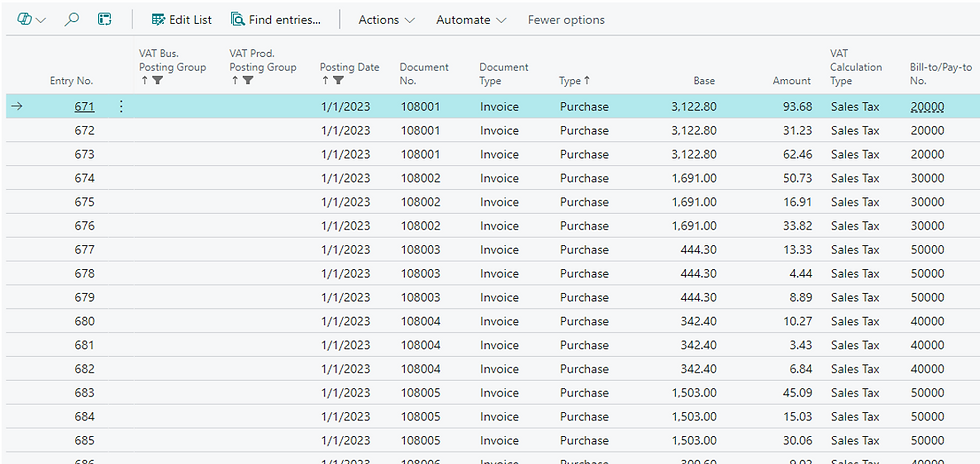Select entry number 673
The image size is (980, 464).
coord(84,154)
